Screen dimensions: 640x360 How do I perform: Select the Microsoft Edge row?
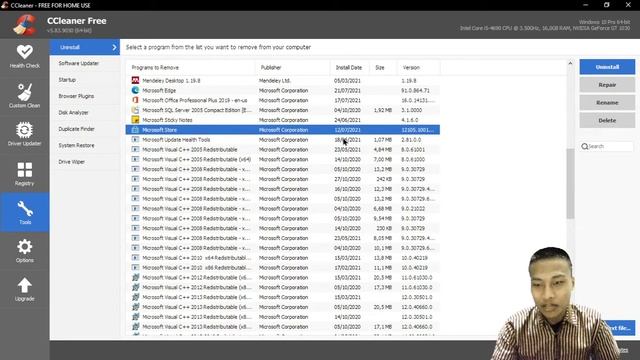[x=283, y=90]
